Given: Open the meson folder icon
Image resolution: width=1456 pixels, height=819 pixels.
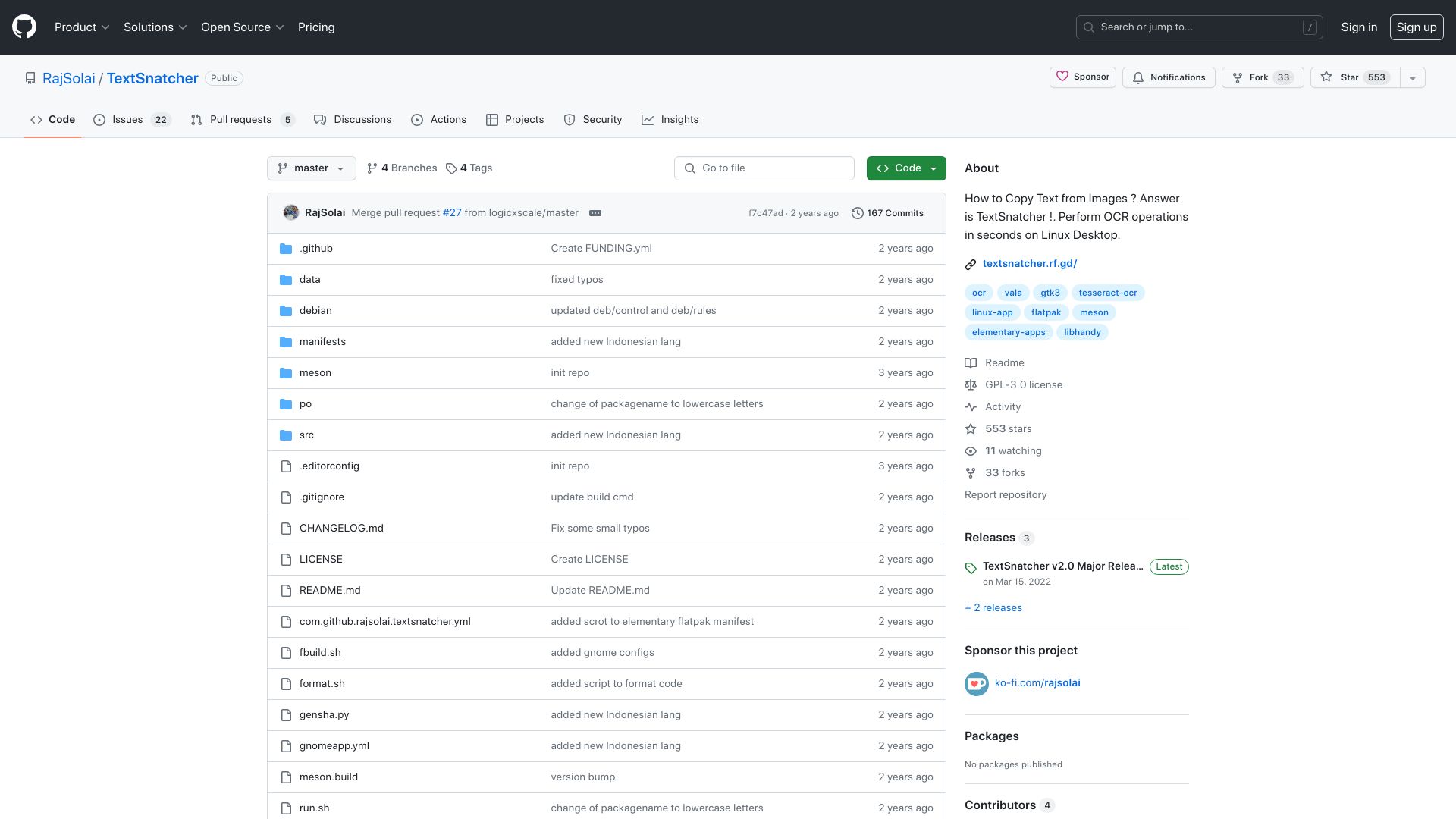Looking at the screenshot, I should pos(286,373).
